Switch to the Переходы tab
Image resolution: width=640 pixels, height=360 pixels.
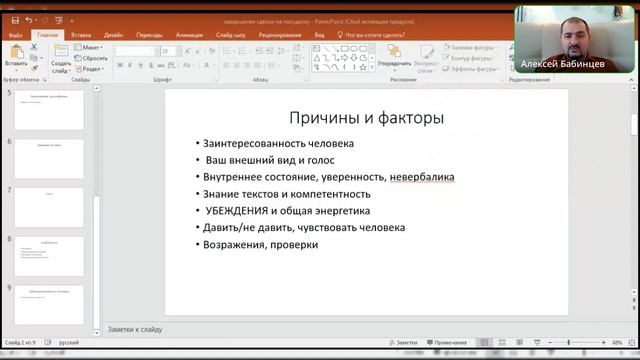(149, 35)
